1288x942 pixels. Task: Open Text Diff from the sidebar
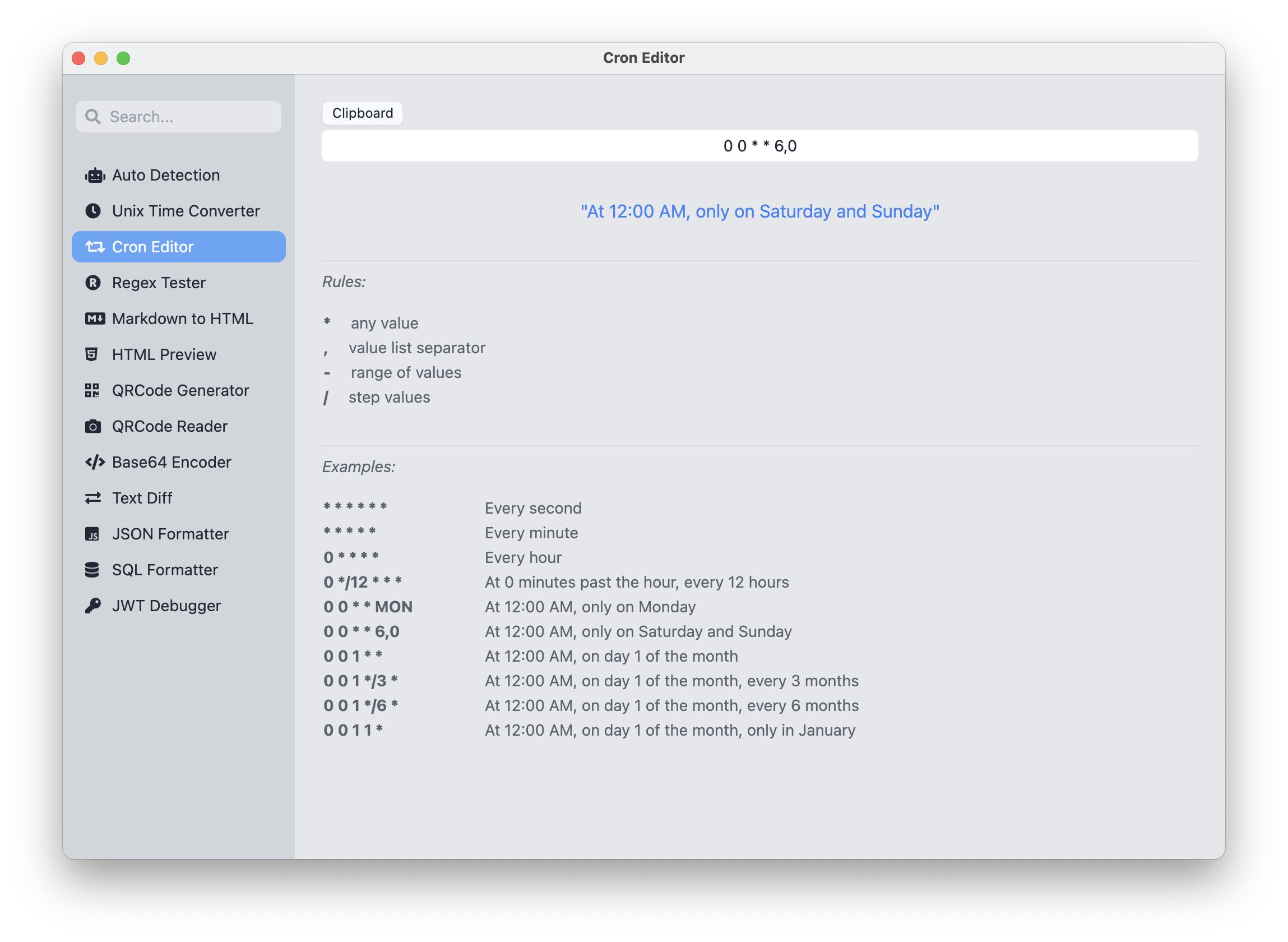[142, 498]
